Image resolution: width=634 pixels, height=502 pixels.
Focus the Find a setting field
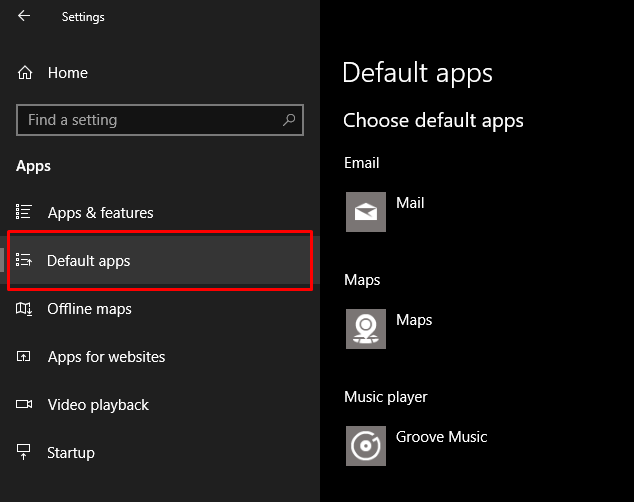[x=150, y=120]
